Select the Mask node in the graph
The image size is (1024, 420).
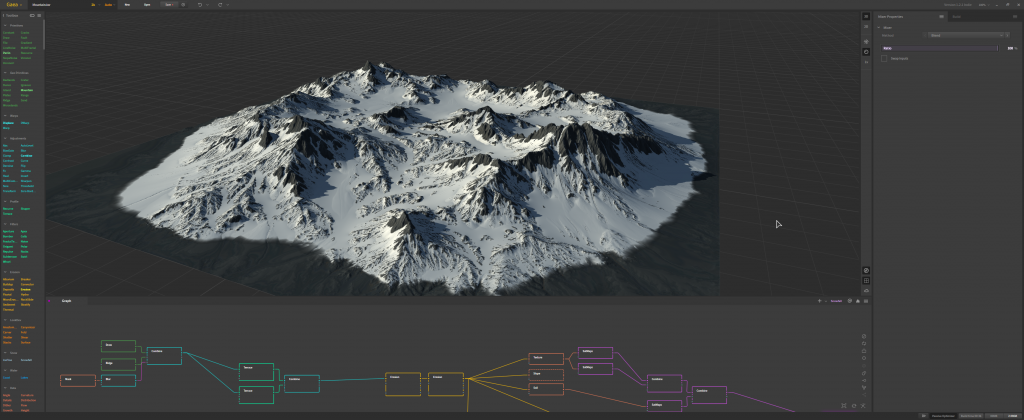(78, 380)
